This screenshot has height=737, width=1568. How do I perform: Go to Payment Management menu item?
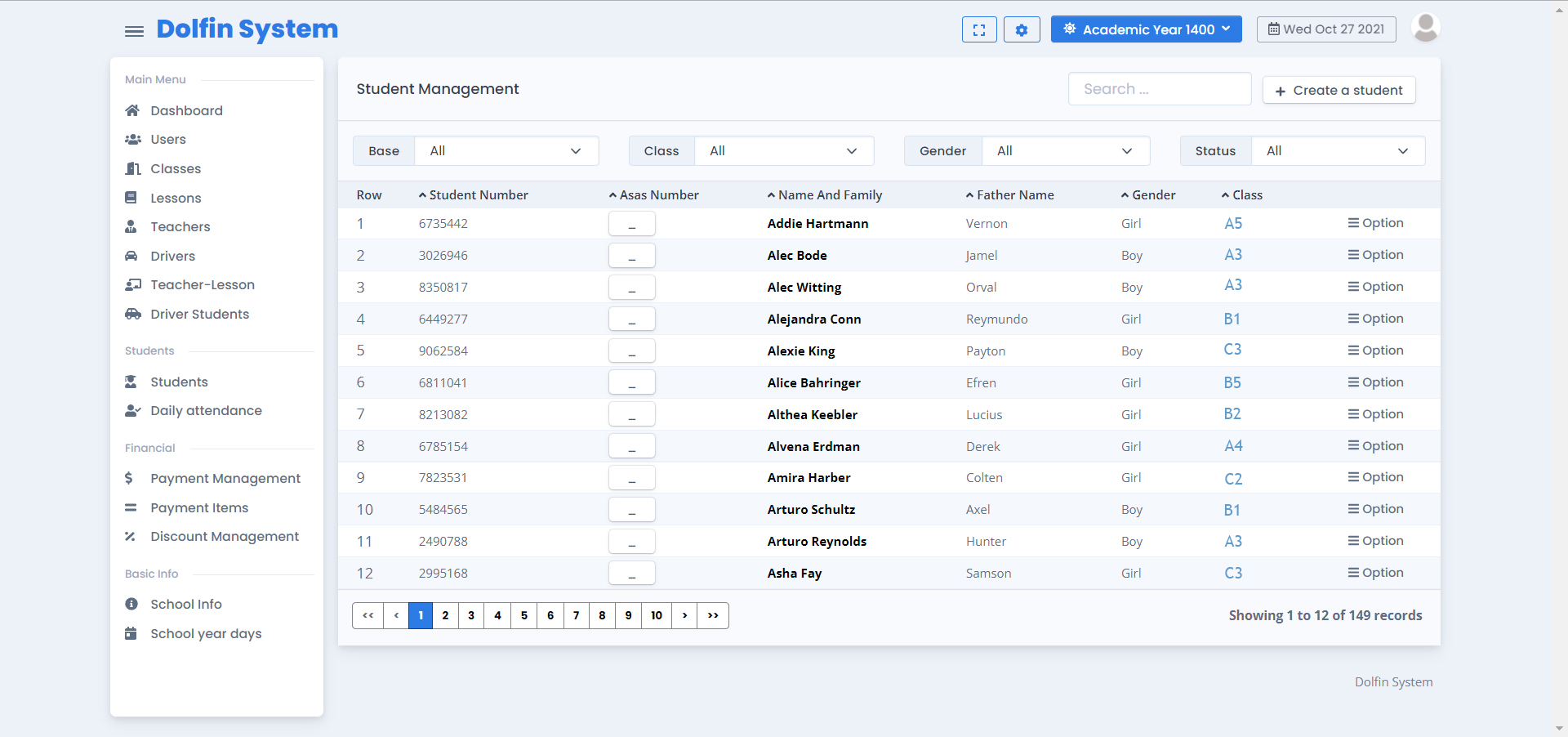coord(225,478)
